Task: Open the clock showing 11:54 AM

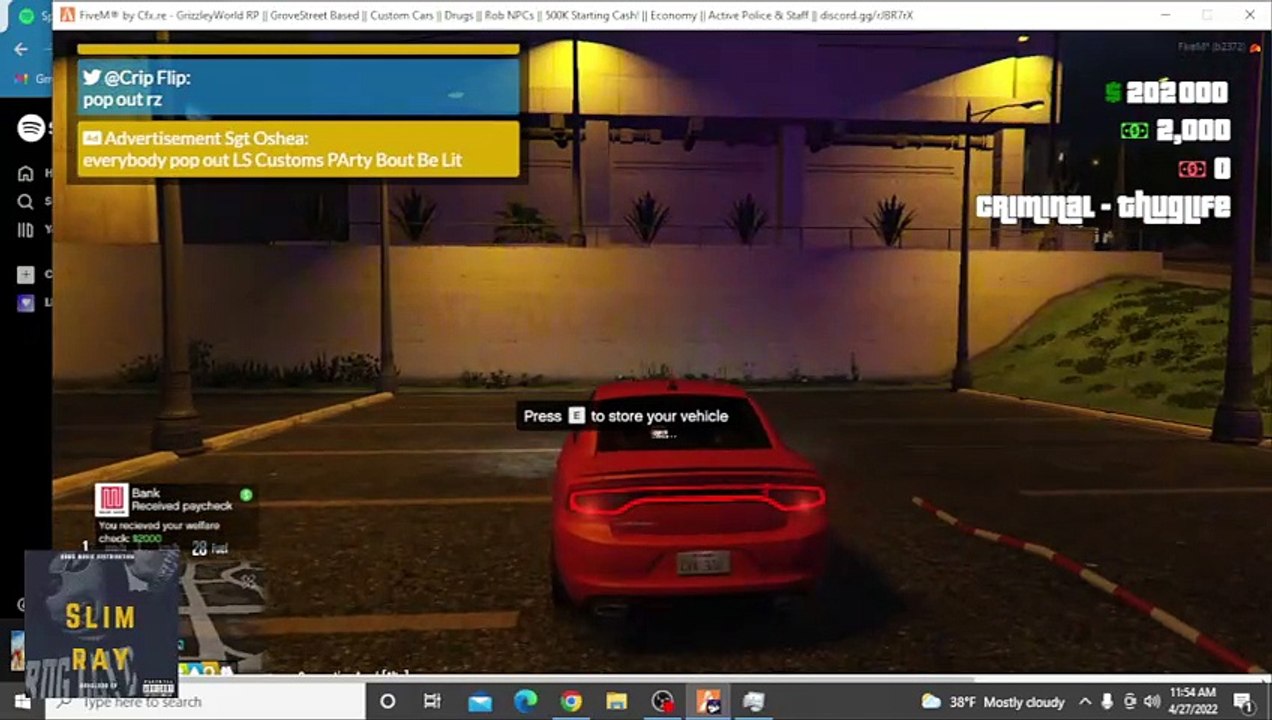Action: point(1192,702)
